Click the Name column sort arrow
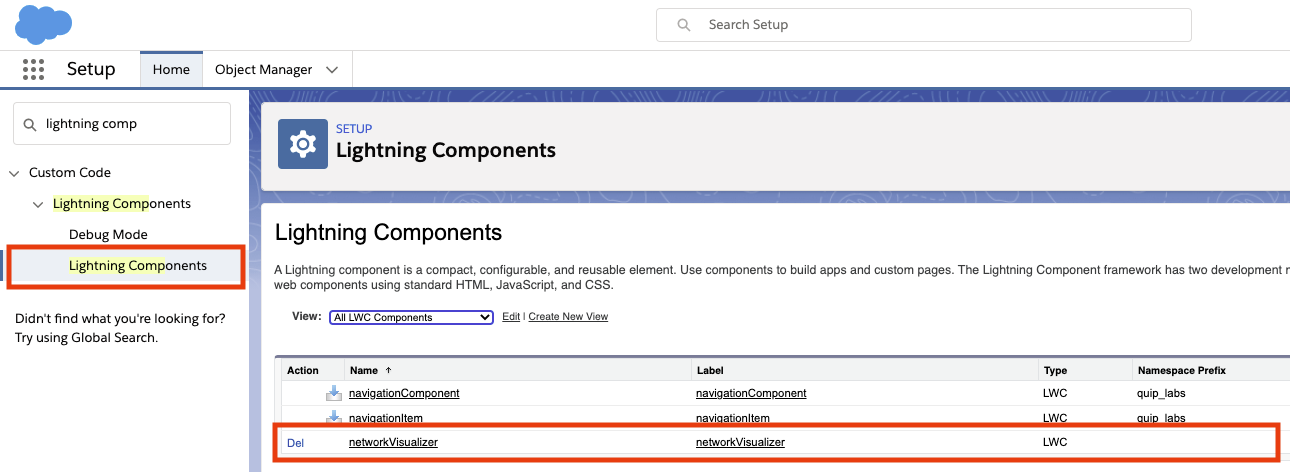Viewport: 1290px width, 472px height. 388,371
